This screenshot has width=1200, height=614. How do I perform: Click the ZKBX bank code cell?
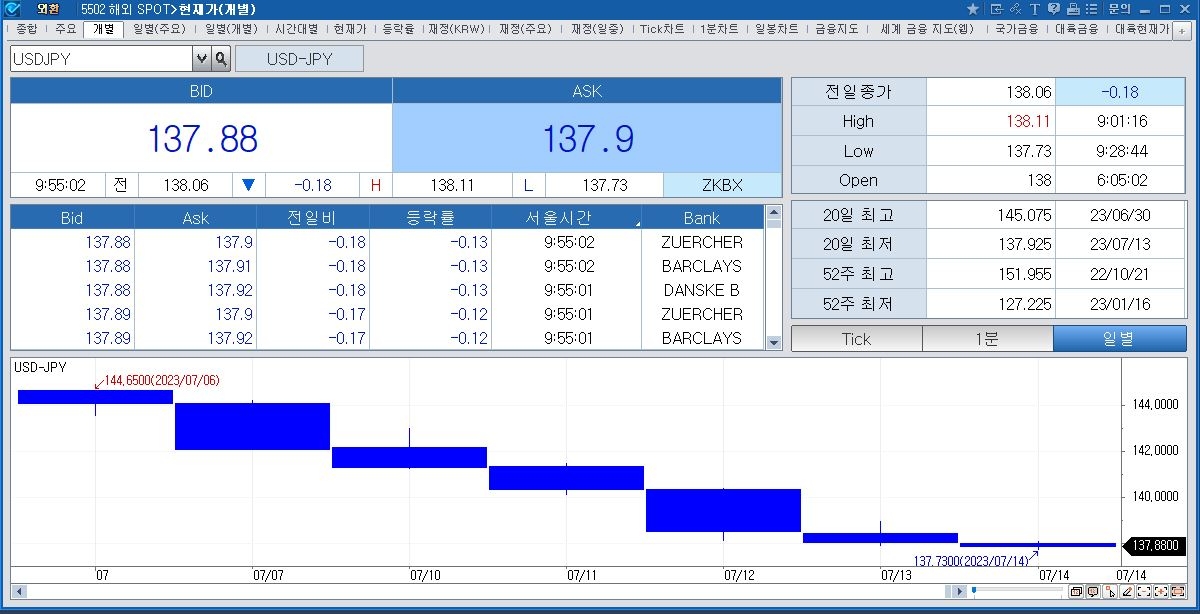pos(722,185)
